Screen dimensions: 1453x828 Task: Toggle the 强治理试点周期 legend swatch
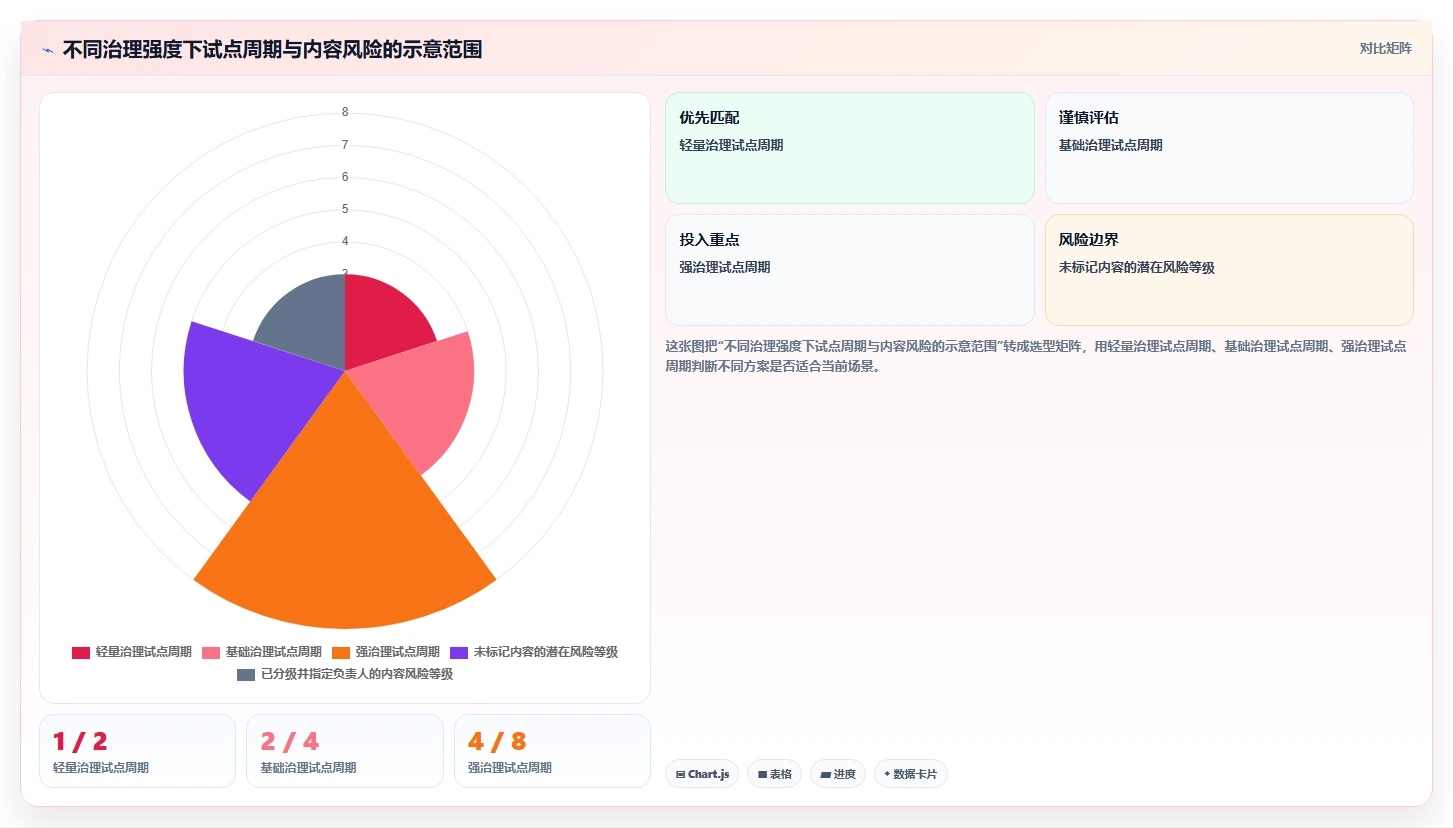[x=341, y=652]
